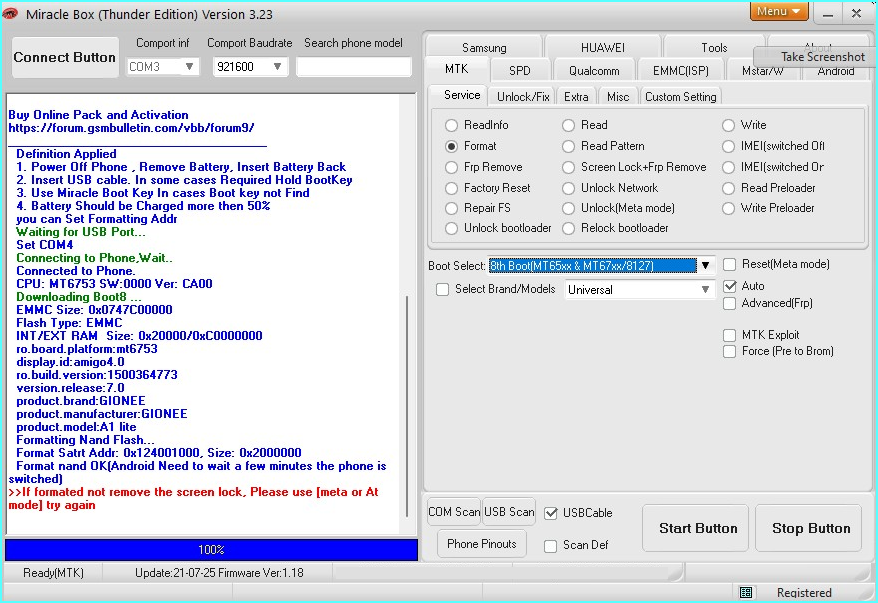This screenshot has height=603, width=878.
Task: Click the COM Scan button
Action: (x=454, y=512)
